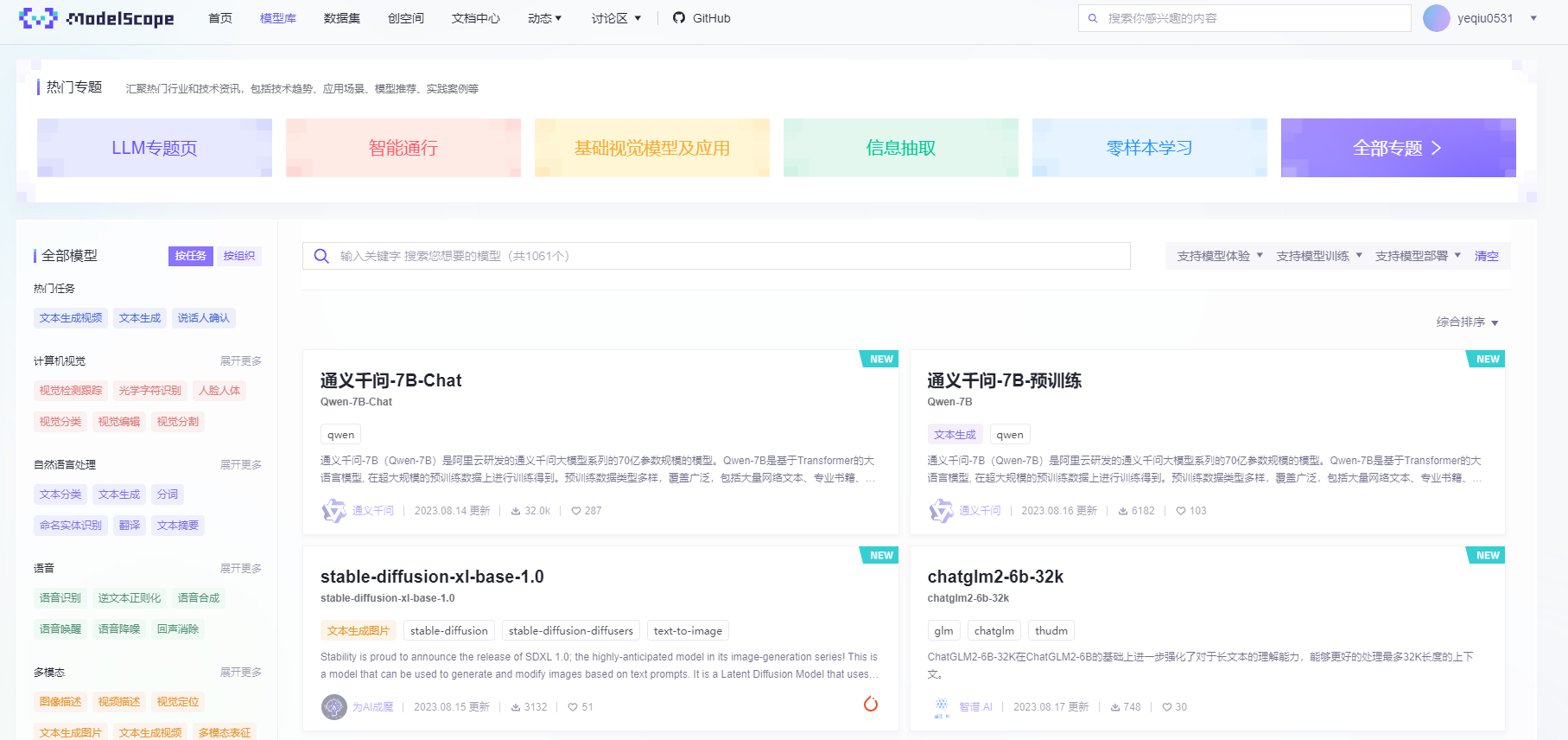Image resolution: width=1568 pixels, height=740 pixels.
Task: Switch model list to 按组织 view
Action: click(x=239, y=256)
